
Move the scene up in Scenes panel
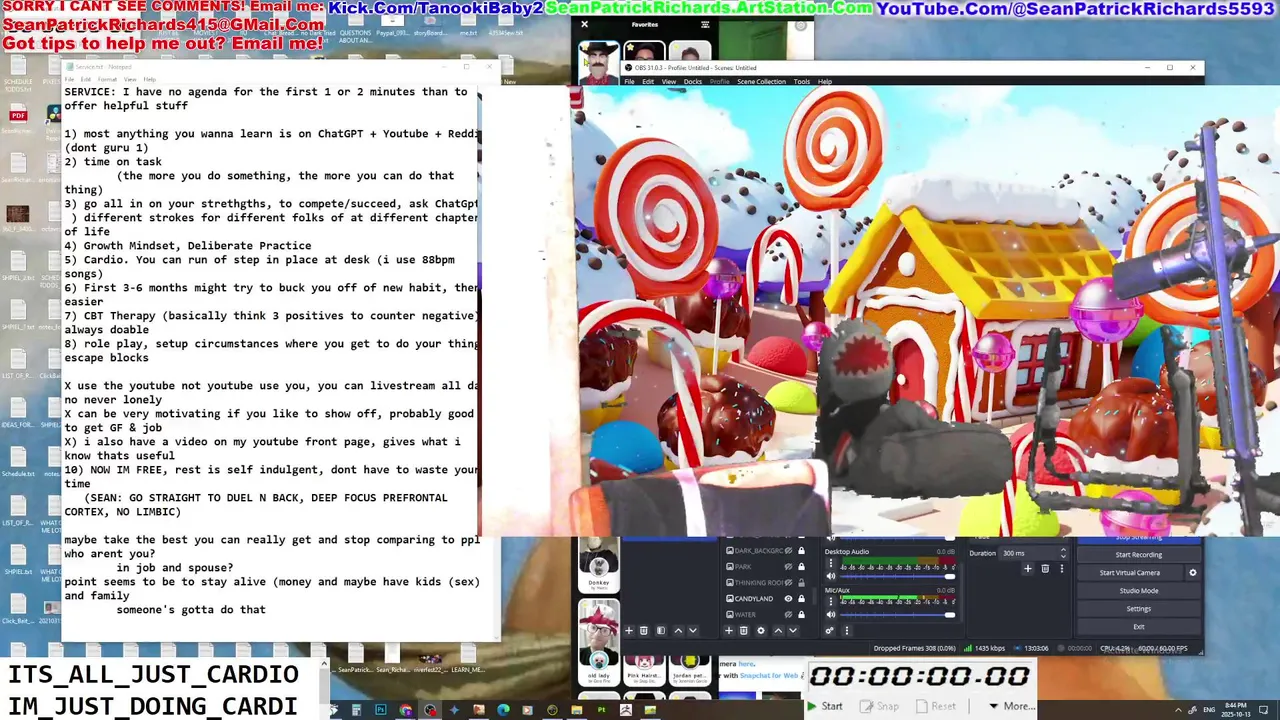678,630
